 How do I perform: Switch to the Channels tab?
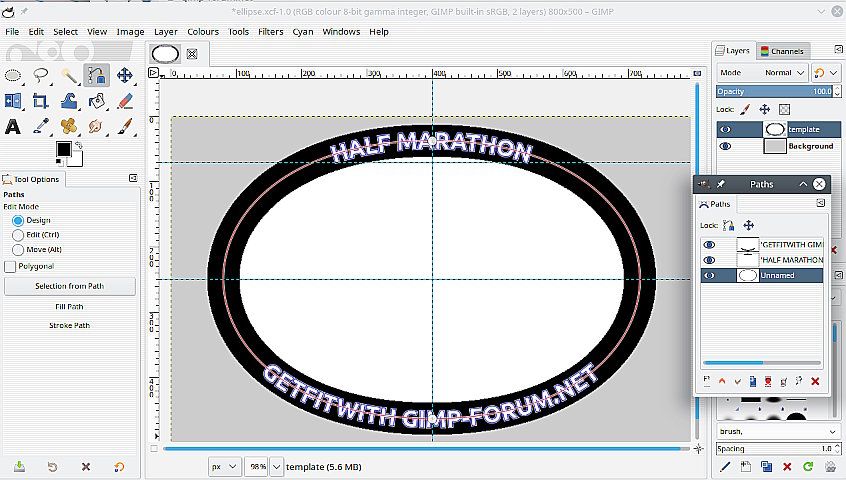782,51
